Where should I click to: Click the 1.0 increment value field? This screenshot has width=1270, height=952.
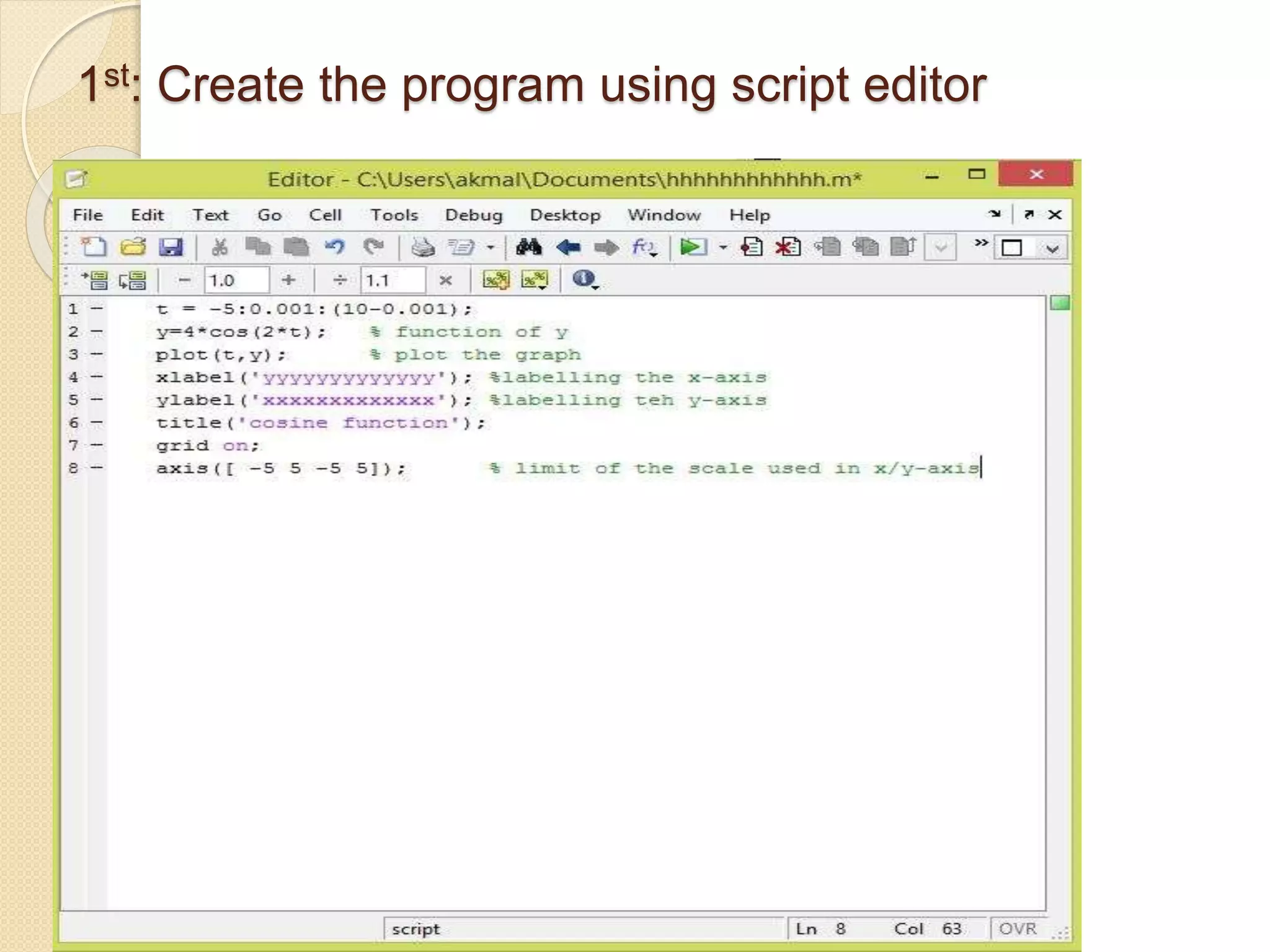pos(237,280)
